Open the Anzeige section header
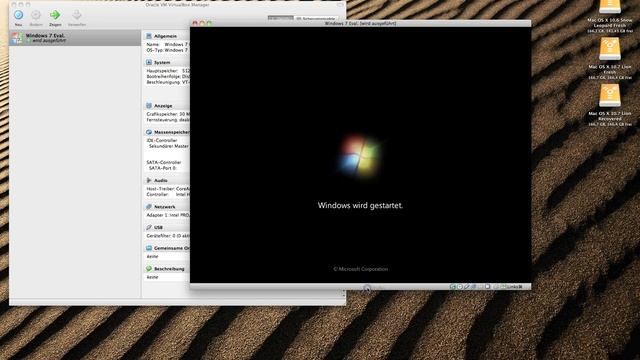Screen dimensions: 640x360 coord(159,106)
